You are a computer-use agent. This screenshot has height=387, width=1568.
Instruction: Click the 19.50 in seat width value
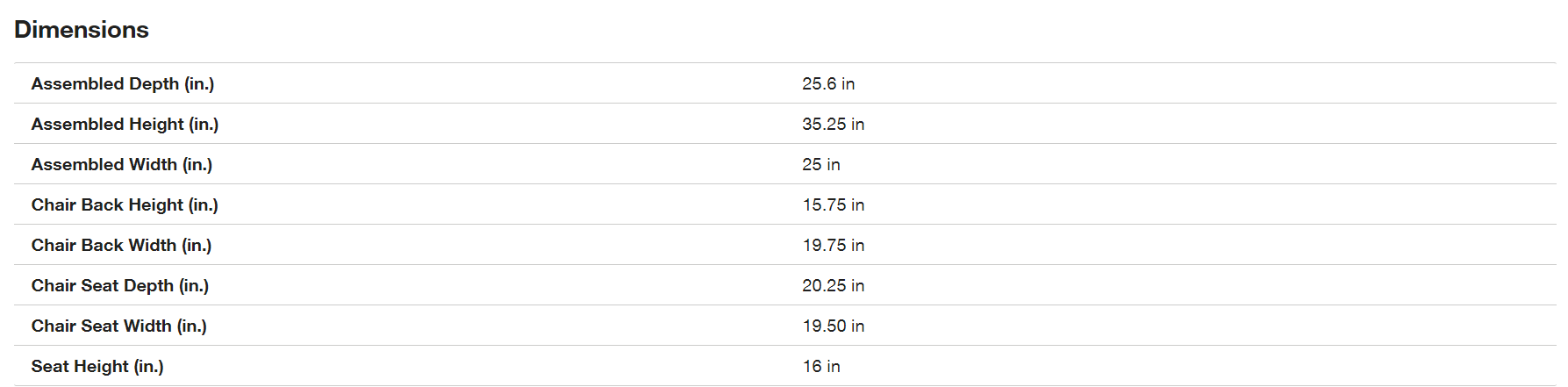click(834, 326)
